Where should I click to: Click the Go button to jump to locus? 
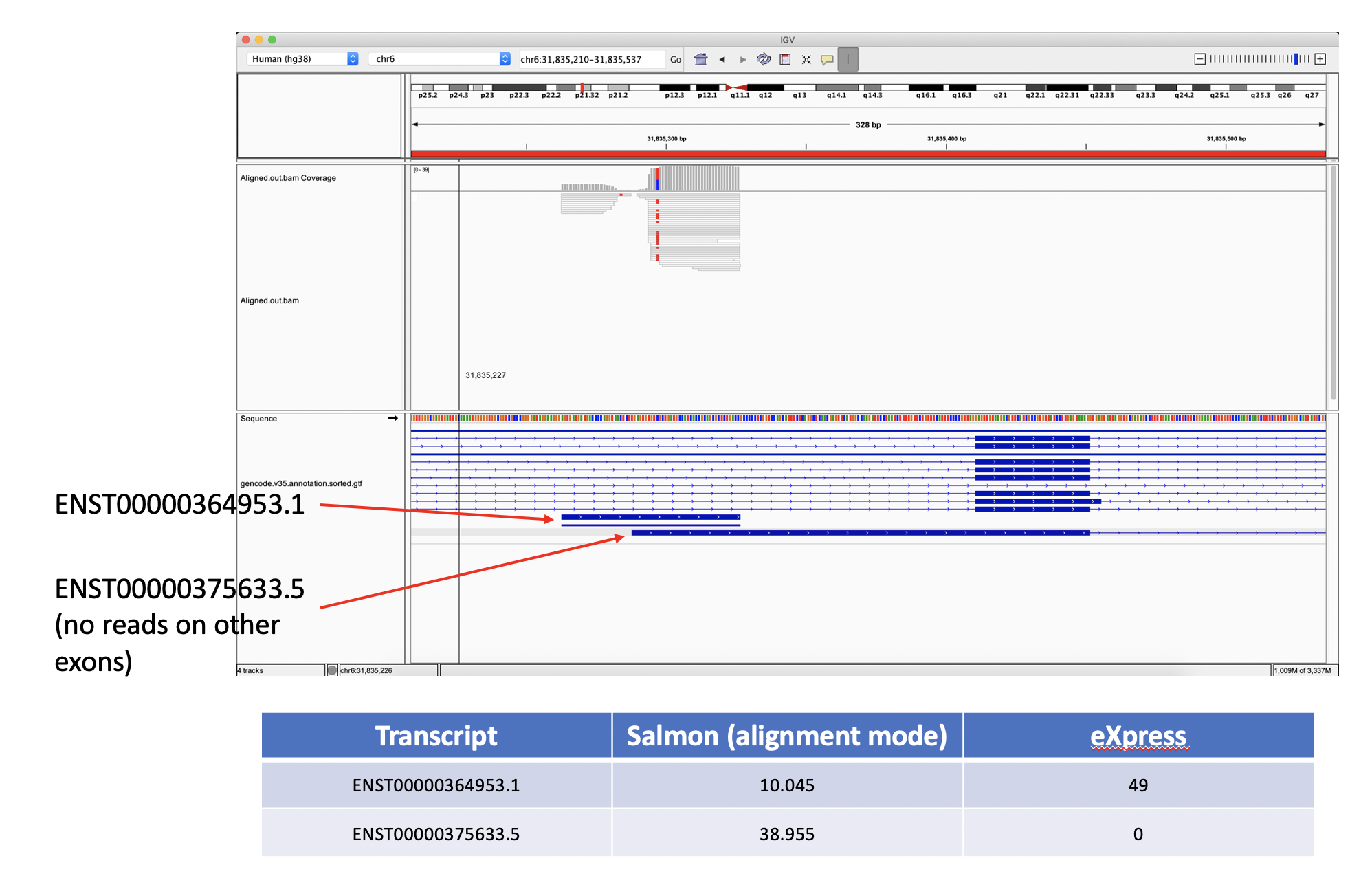pos(676,59)
